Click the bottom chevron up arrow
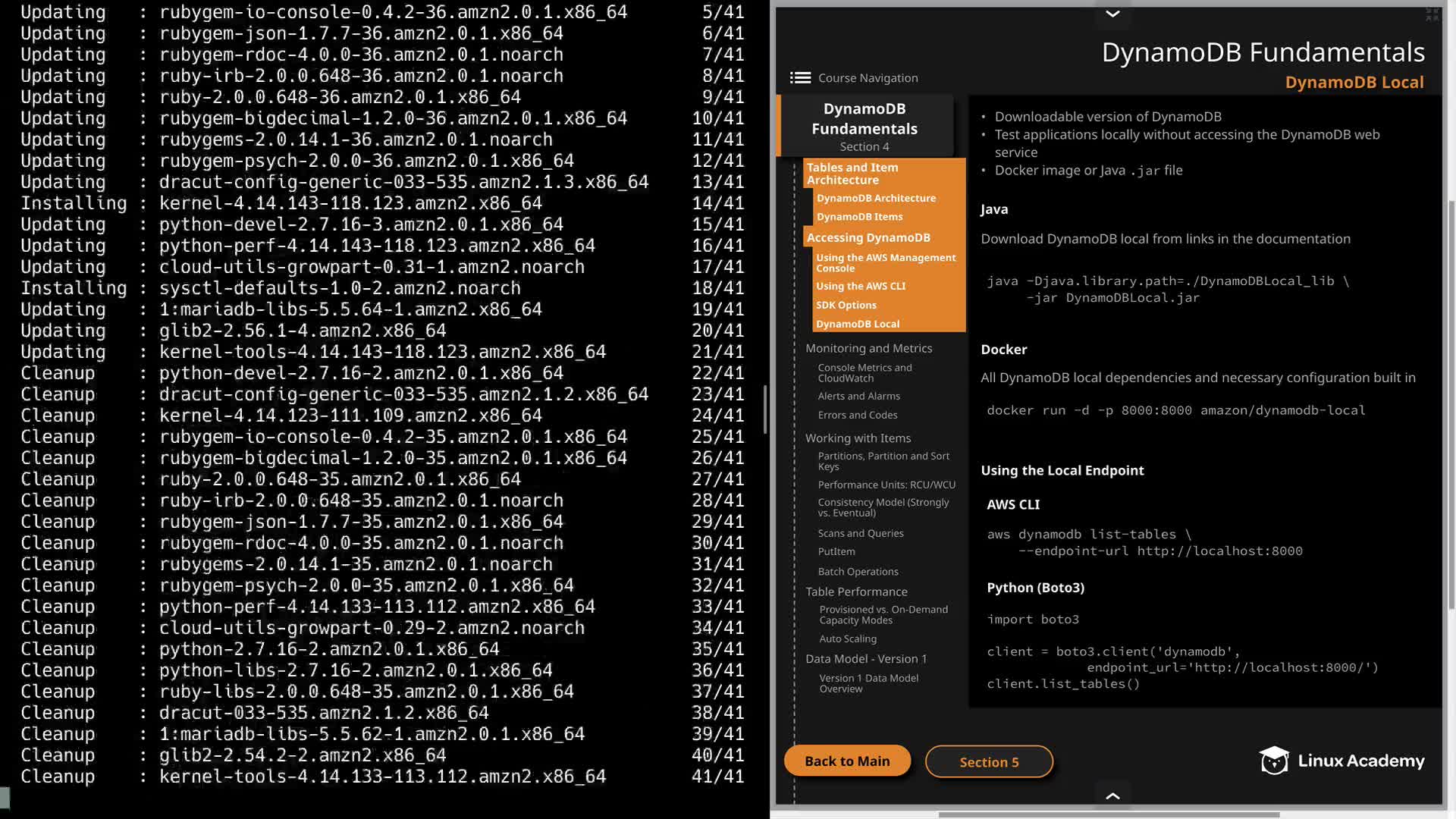 tap(1112, 795)
